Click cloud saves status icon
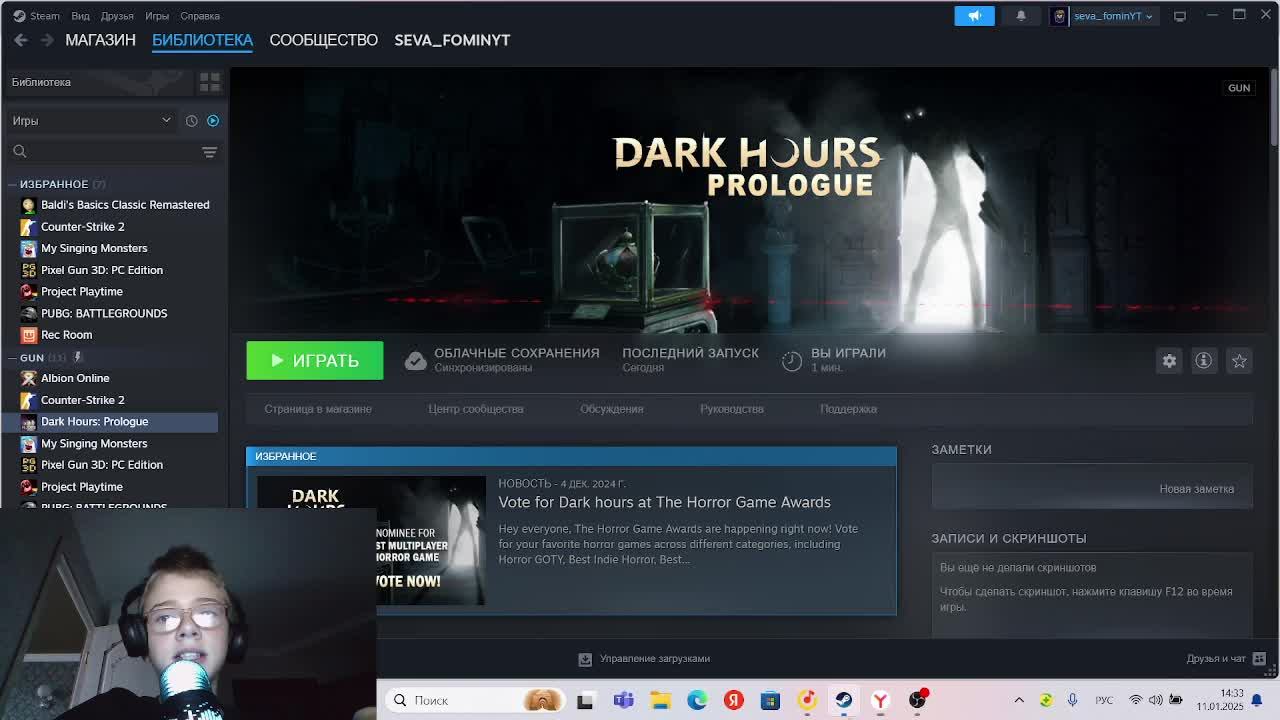Screen dimensions: 1280x720 coord(415,361)
